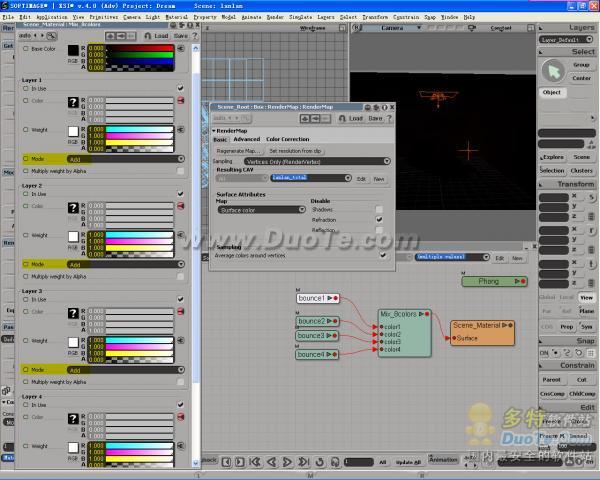
Task: Go to first frame in playback bar
Action: coord(255,462)
